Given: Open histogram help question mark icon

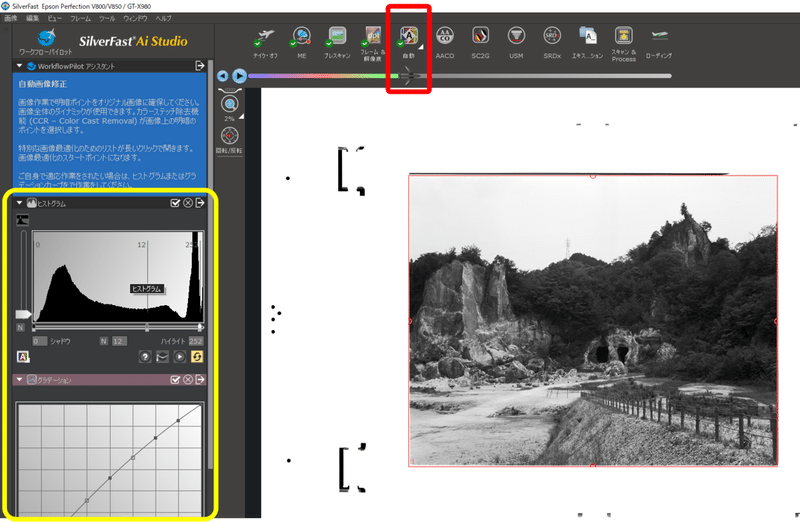Looking at the screenshot, I should (x=145, y=357).
